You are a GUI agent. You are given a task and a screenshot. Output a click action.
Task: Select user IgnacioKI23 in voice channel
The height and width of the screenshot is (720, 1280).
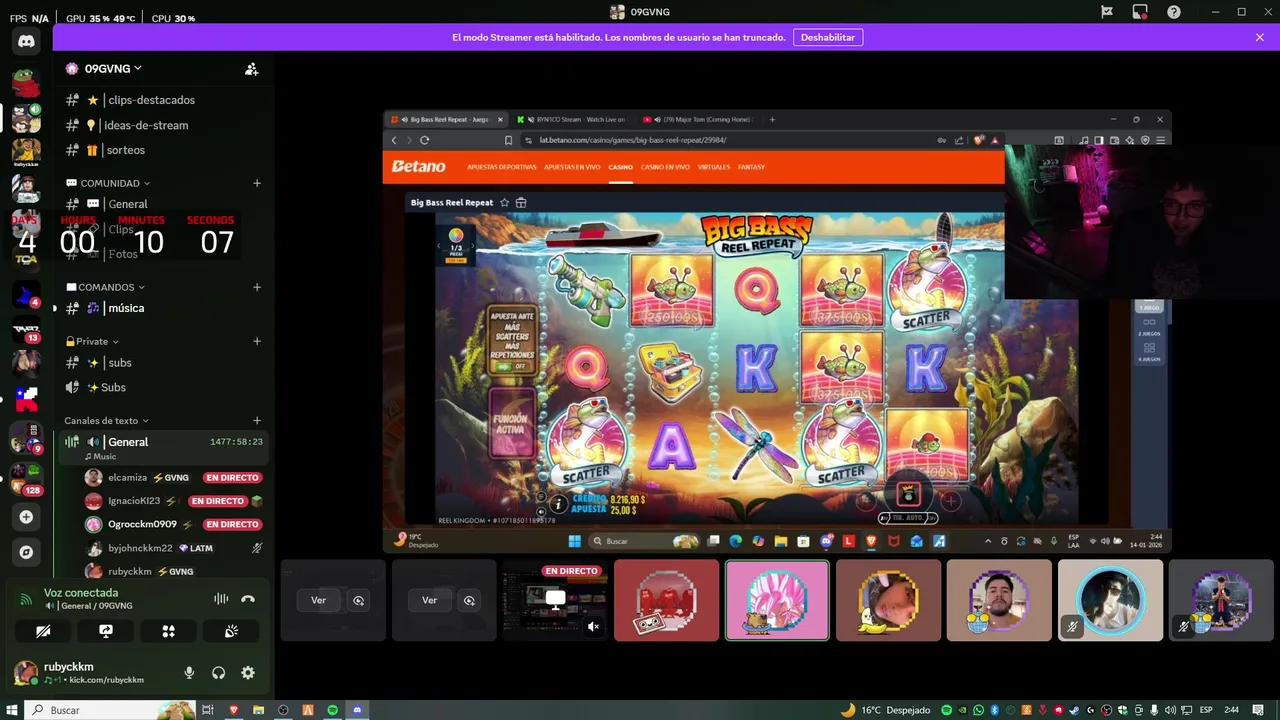(174, 501)
